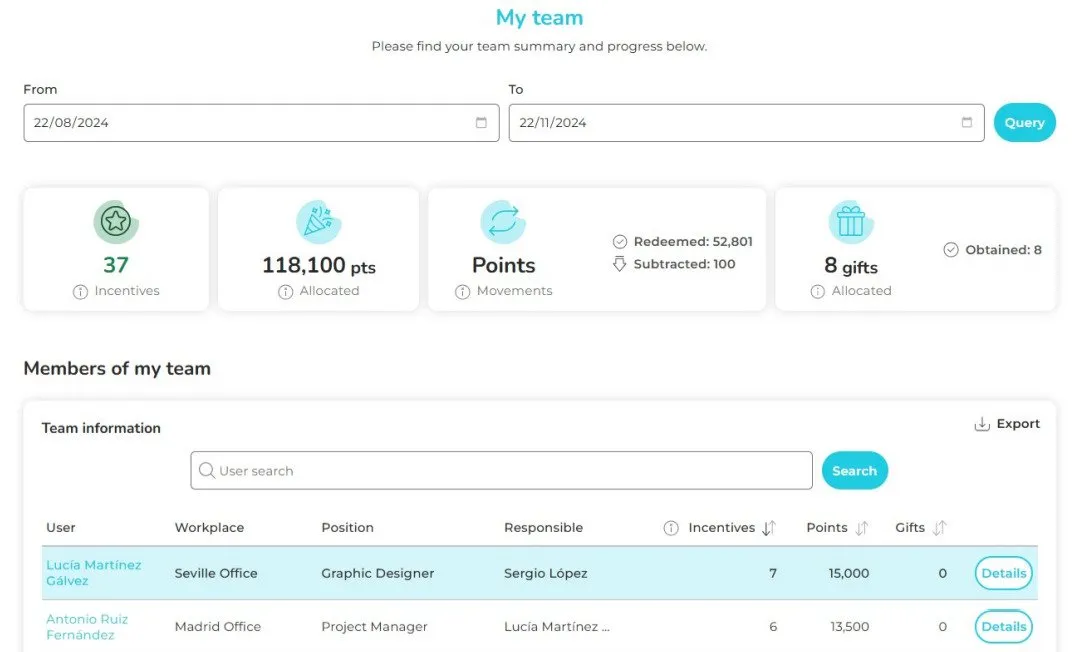This screenshot has height=652, width=1075.
Task: View Details for Antonio Ruiz Fernández
Action: pos(1003,627)
